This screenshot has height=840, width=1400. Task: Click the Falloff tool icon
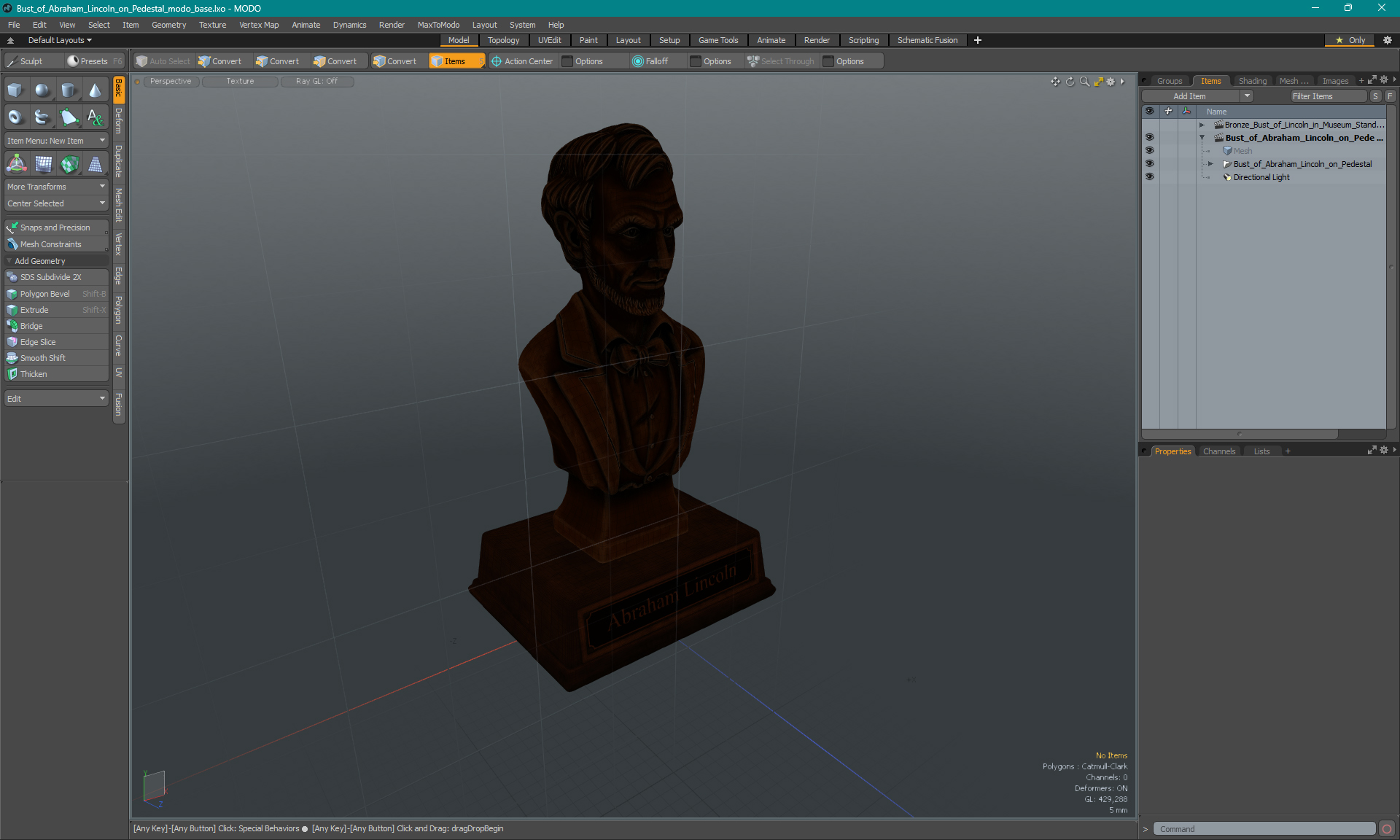638,61
